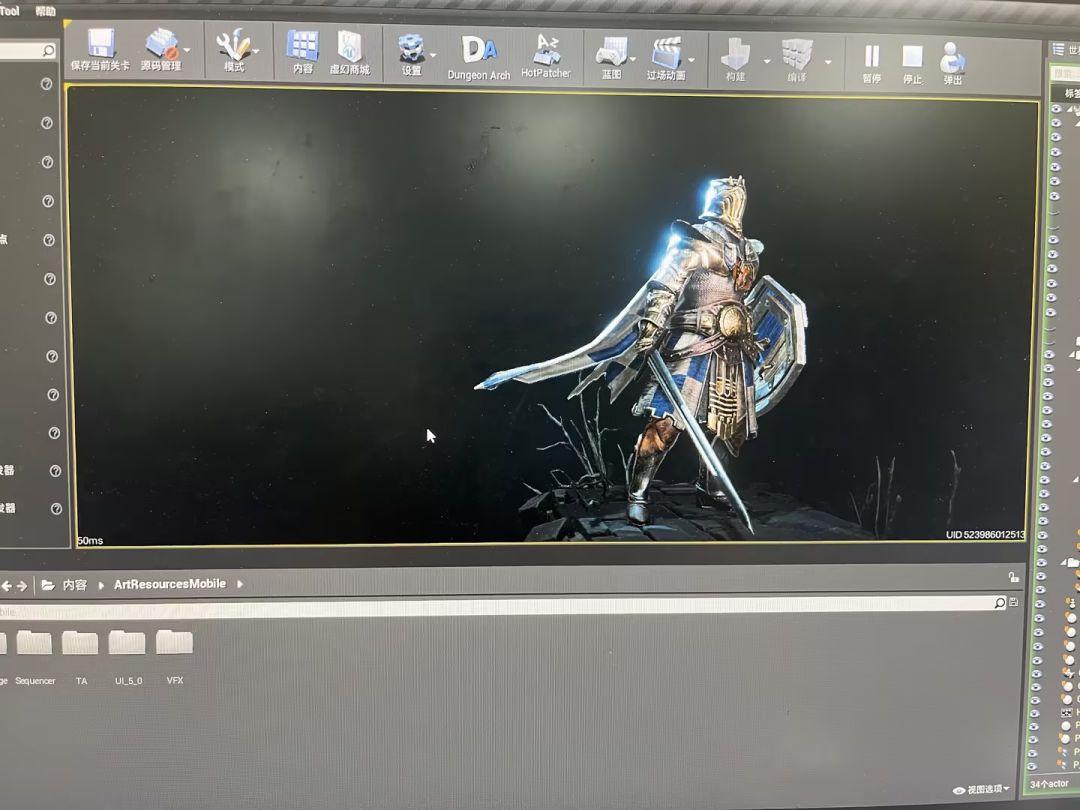
Task: Navigate back in Content Browser history
Action: point(7,585)
